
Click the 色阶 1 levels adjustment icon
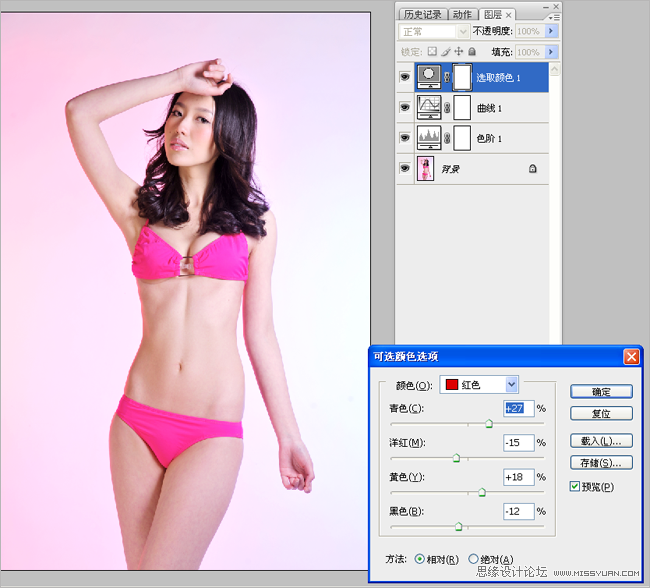tap(429, 138)
